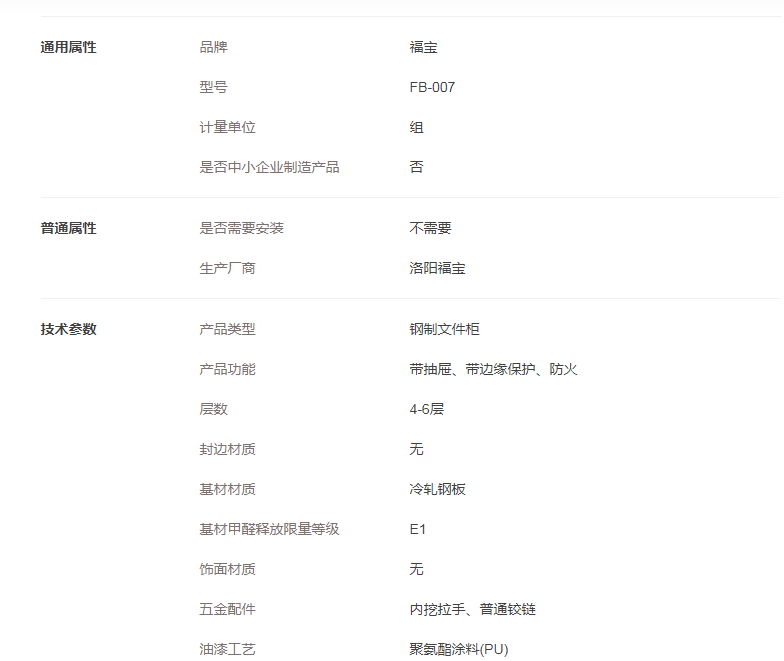Click the 生产厂商 label
This screenshot has width=784, height=661.
tap(228, 268)
